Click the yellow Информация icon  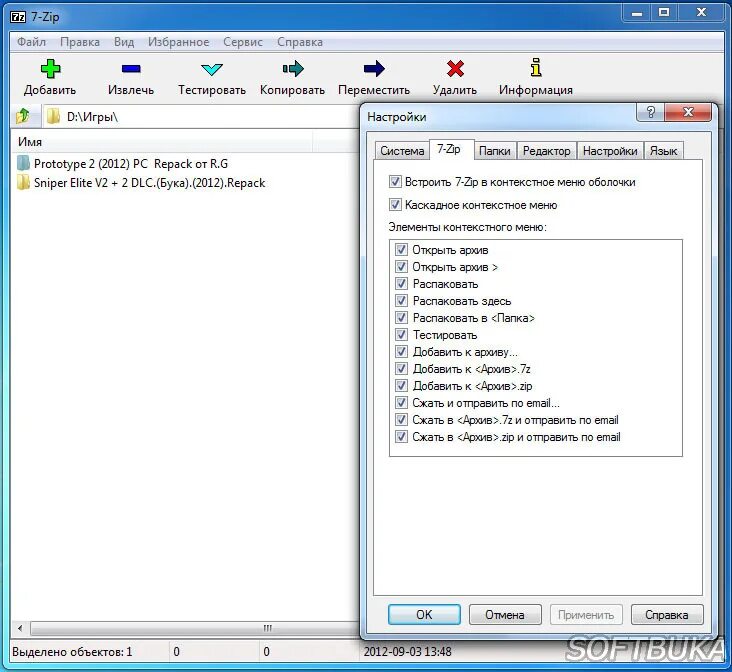536,67
